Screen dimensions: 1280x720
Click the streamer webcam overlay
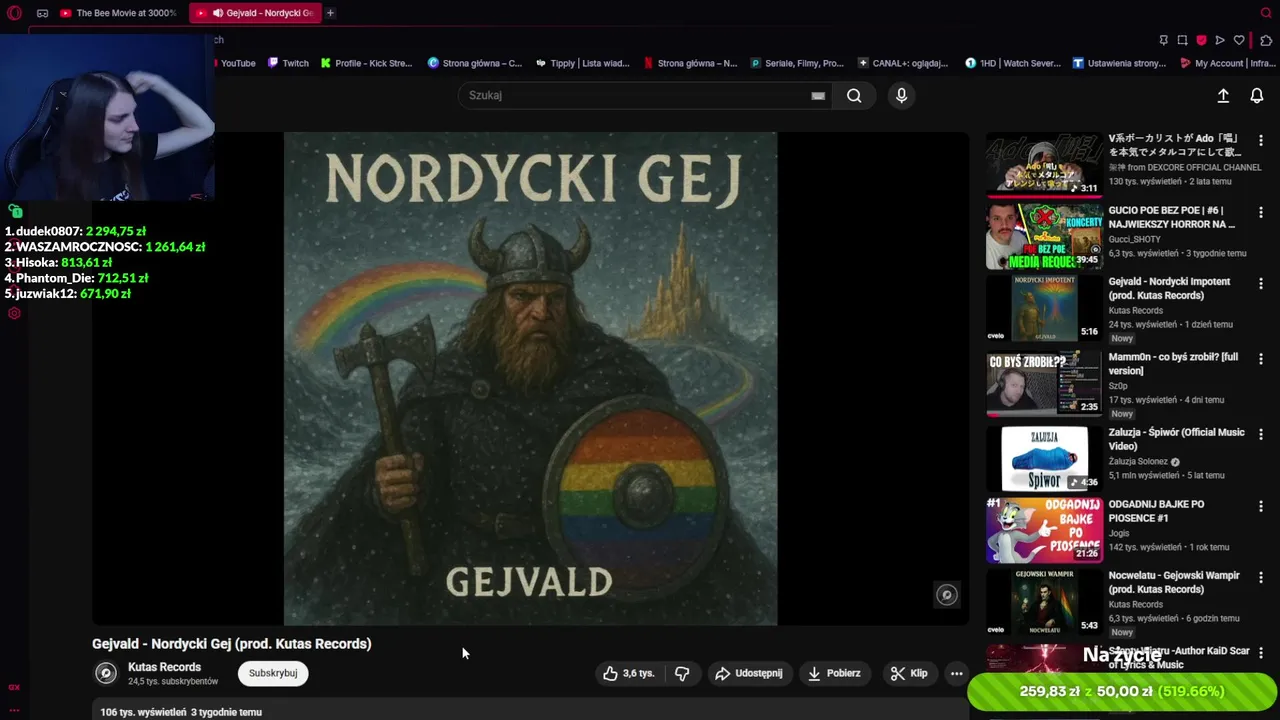coord(107,119)
